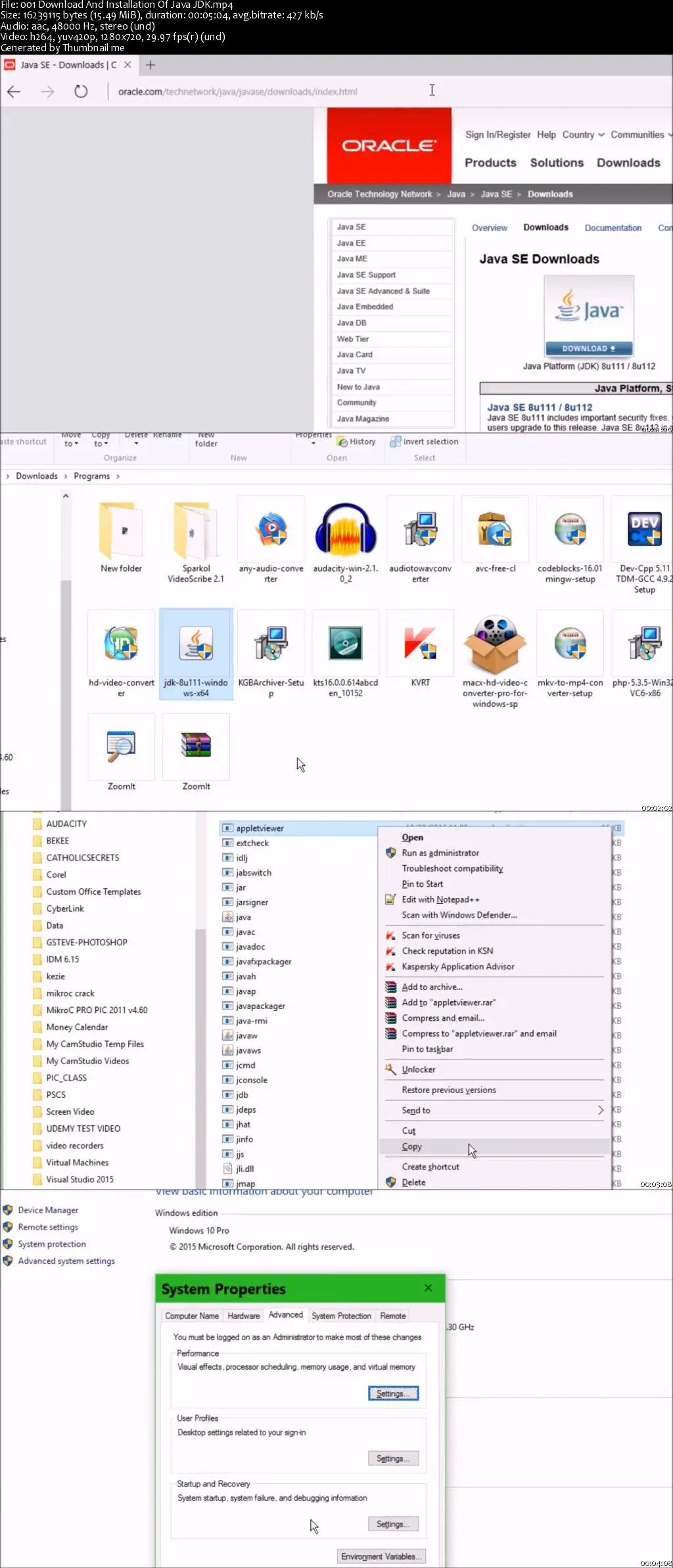This screenshot has width=673, height=1568.
Task: Select the ZoomIt magnifier application icon
Action: (x=122, y=747)
